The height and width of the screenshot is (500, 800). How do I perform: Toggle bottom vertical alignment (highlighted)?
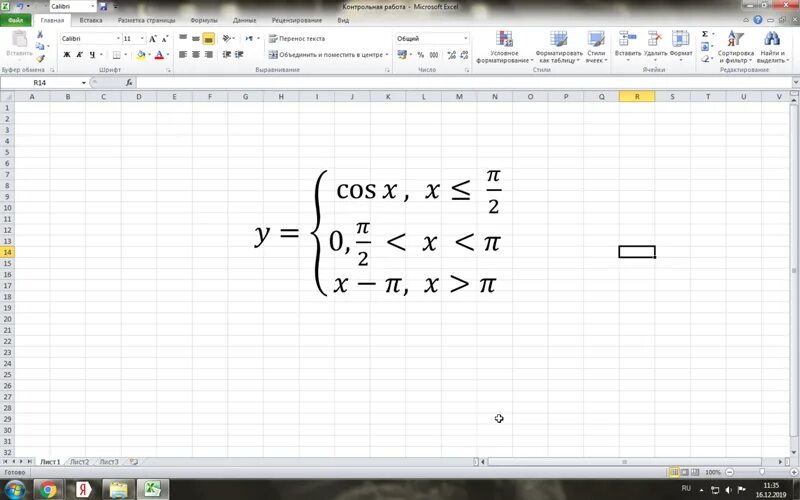tap(208, 38)
